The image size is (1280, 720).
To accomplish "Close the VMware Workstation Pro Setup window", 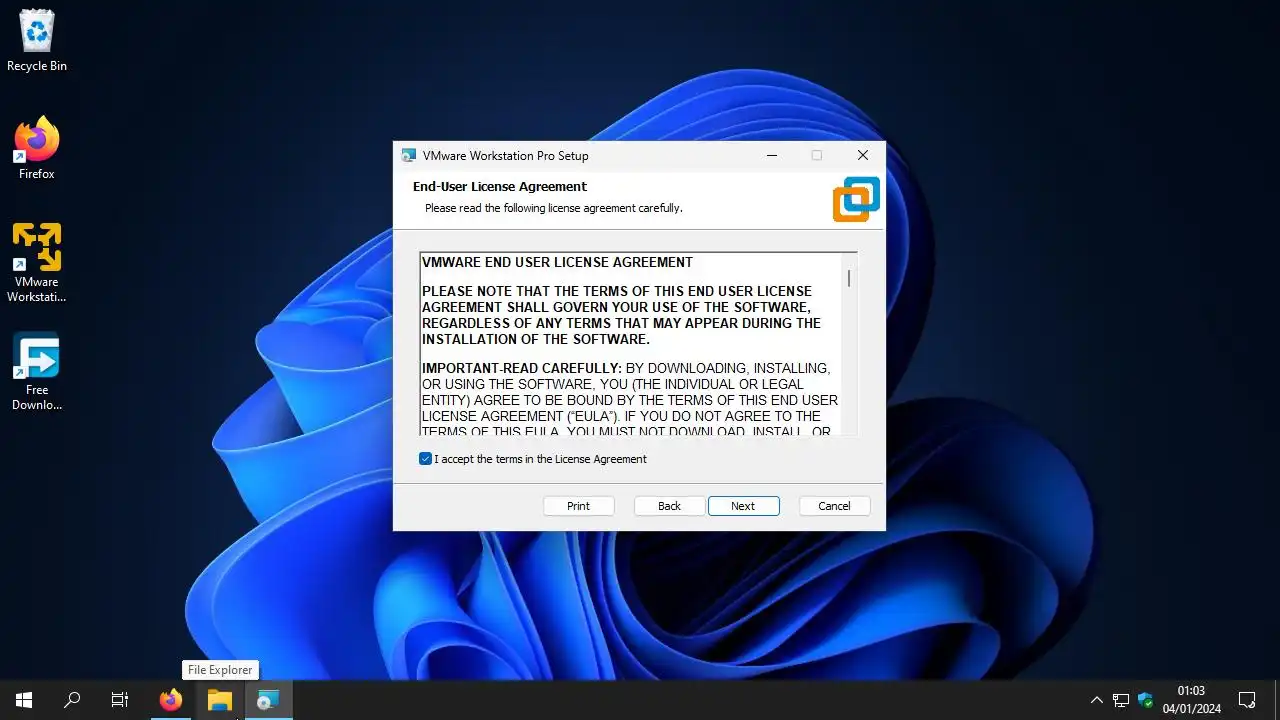I will (863, 155).
